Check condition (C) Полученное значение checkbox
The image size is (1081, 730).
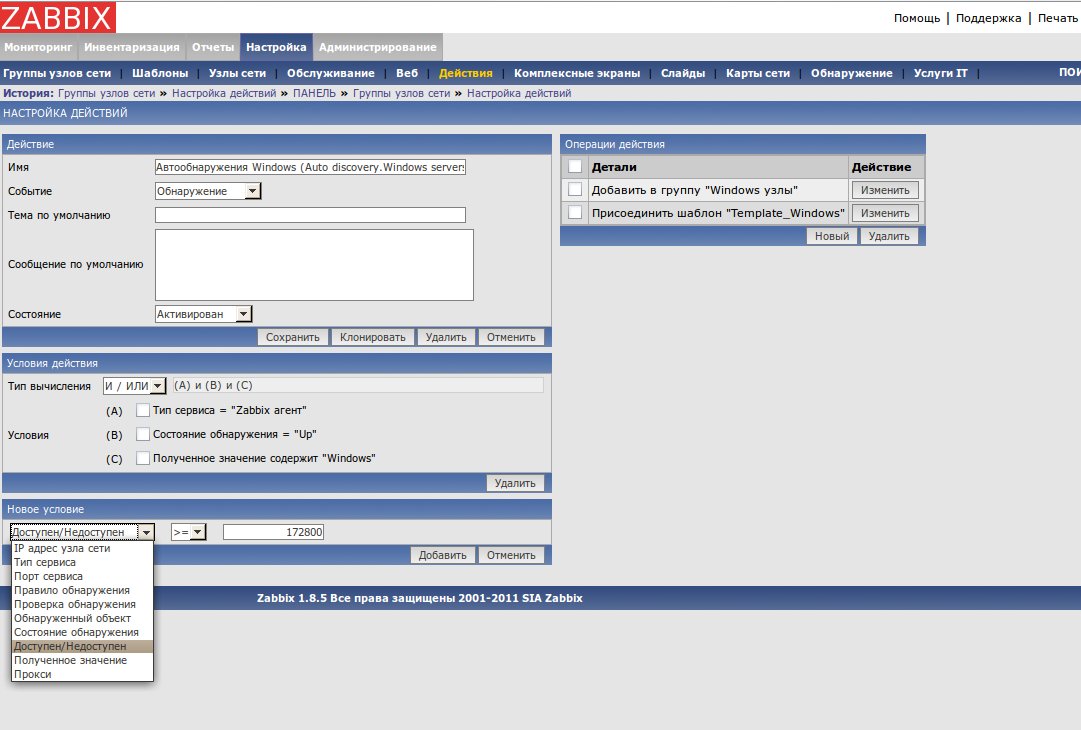pyautogui.click(x=143, y=458)
